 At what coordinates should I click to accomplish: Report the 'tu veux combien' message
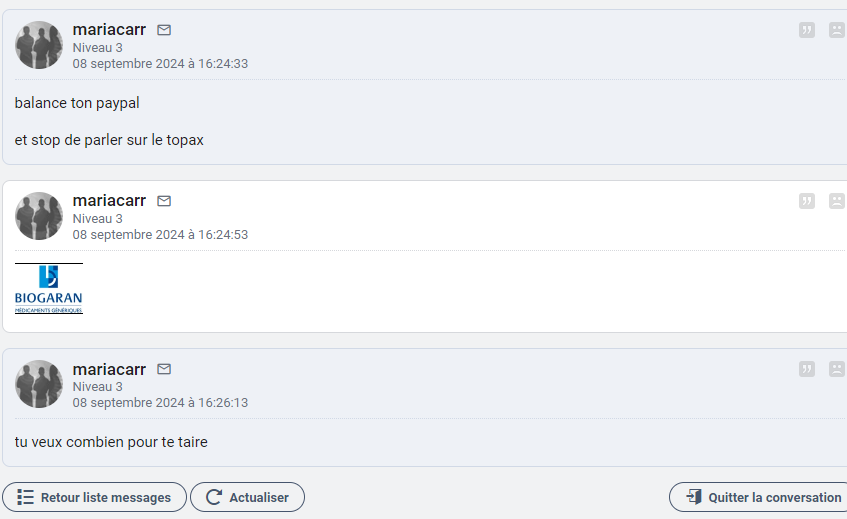(837, 369)
